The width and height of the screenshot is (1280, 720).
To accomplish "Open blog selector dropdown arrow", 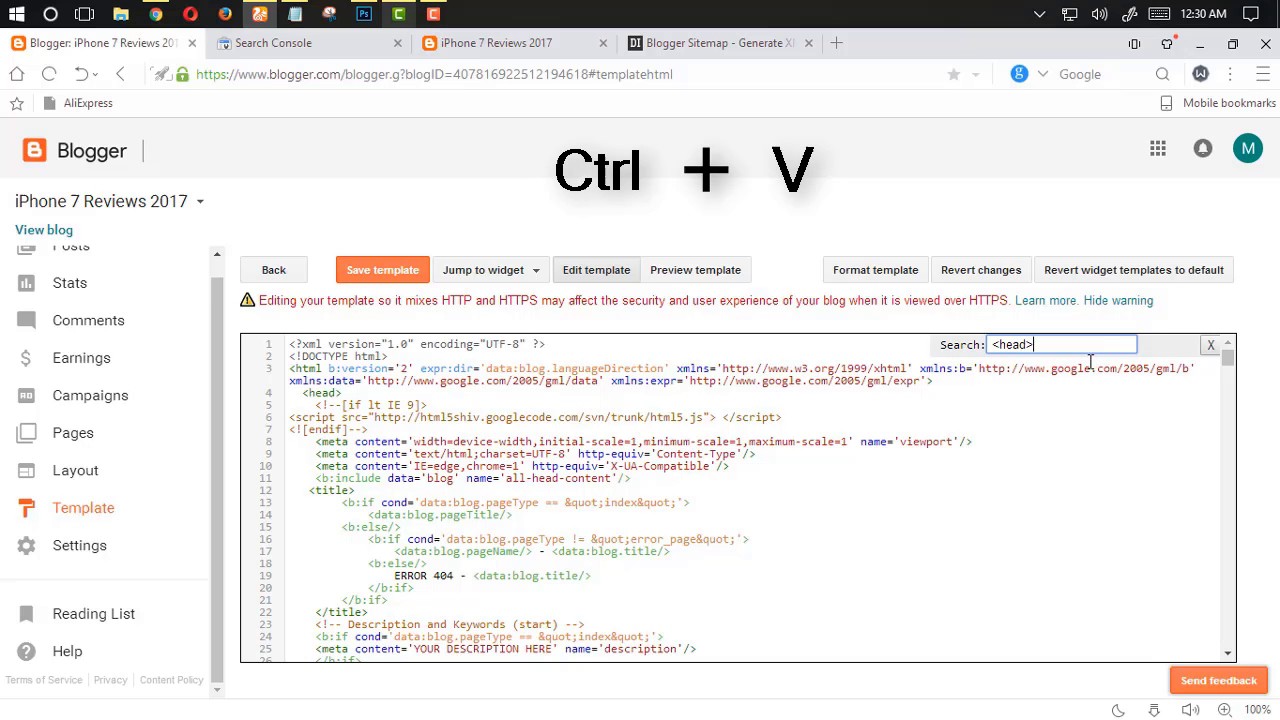I will (x=200, y=202).
